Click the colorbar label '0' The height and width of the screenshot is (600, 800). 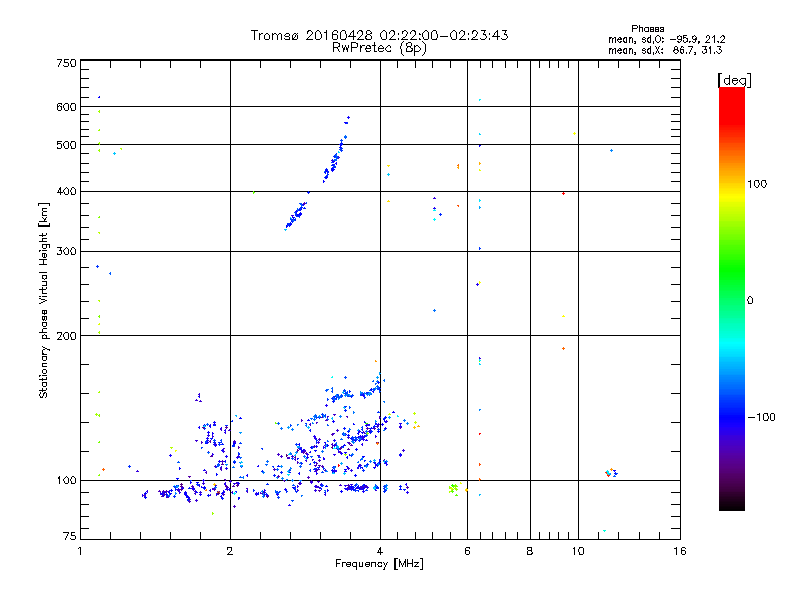(x=749, y=301)
